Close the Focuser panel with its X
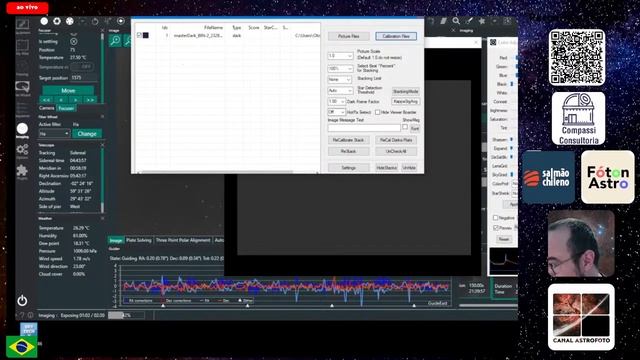 click(102, 31)
